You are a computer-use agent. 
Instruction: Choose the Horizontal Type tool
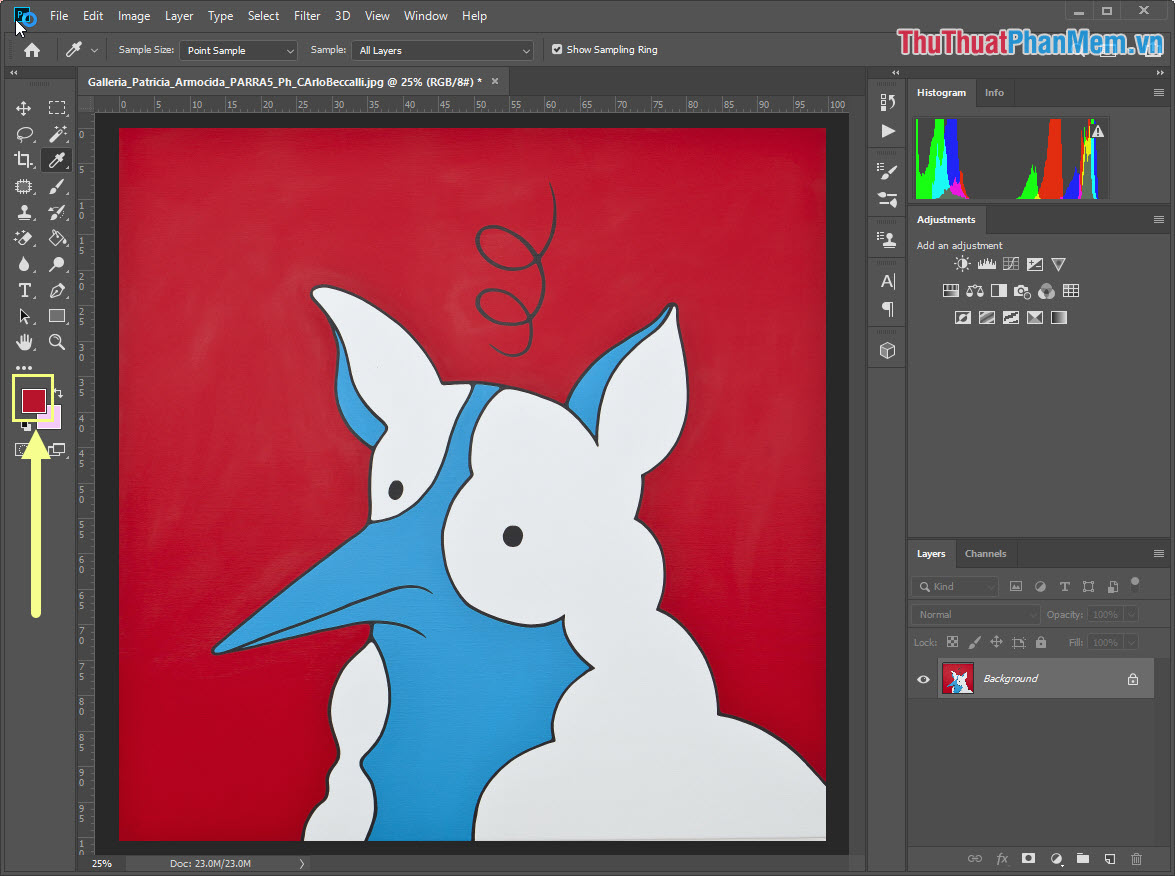point(26,290)
